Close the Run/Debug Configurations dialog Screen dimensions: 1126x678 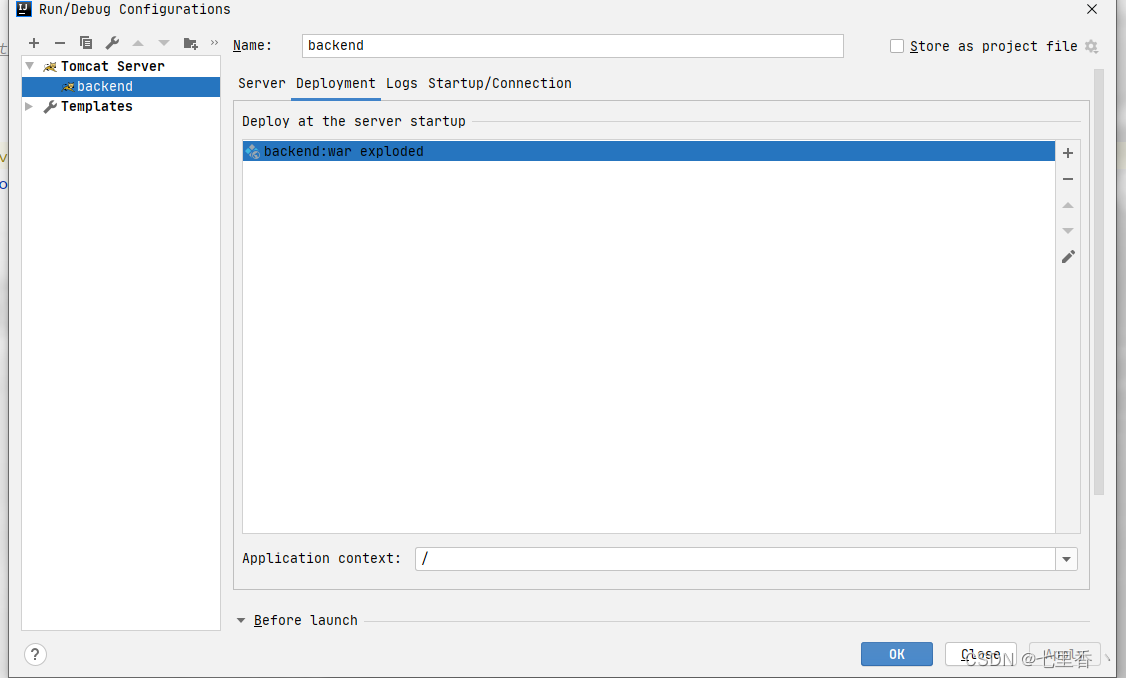[x=1092, y=9]
